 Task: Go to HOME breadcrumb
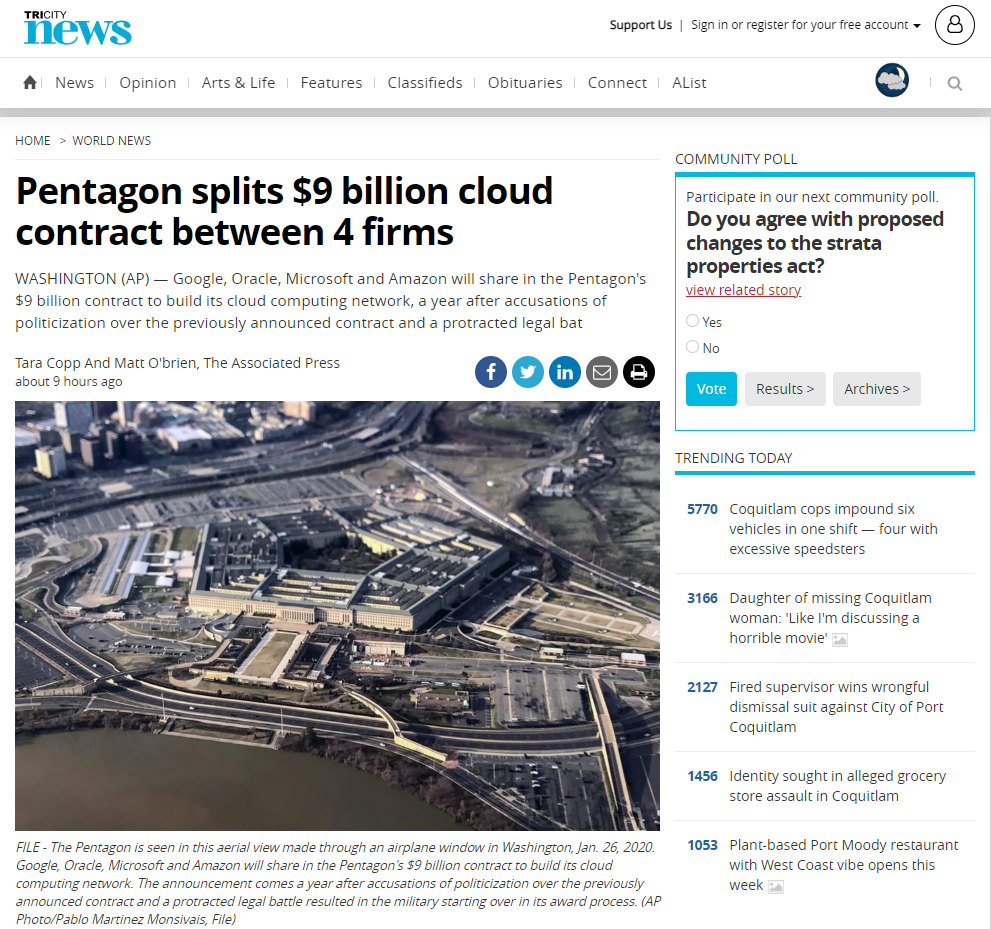tap(33, 140)
